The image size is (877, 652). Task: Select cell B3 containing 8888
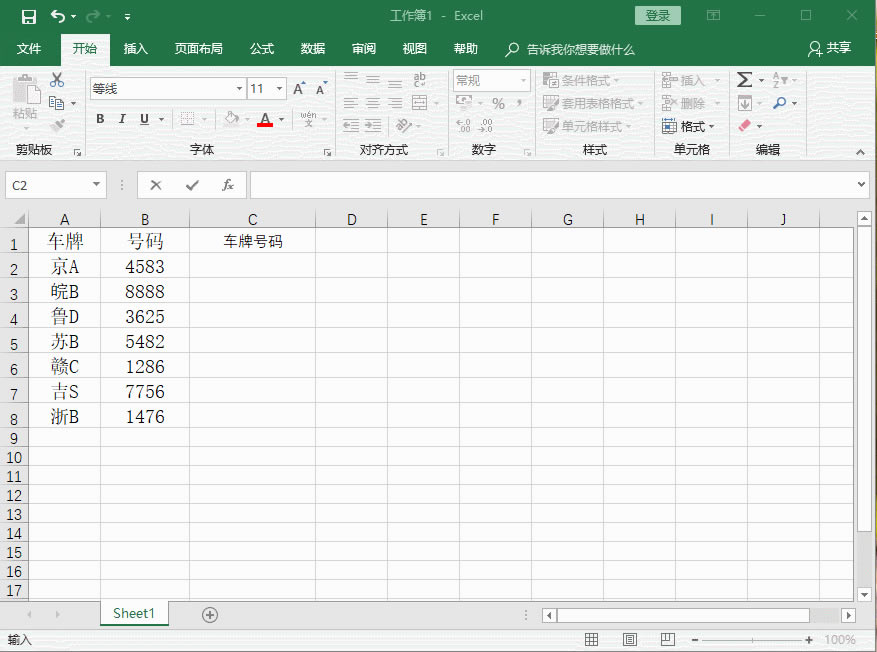[145, 292]
